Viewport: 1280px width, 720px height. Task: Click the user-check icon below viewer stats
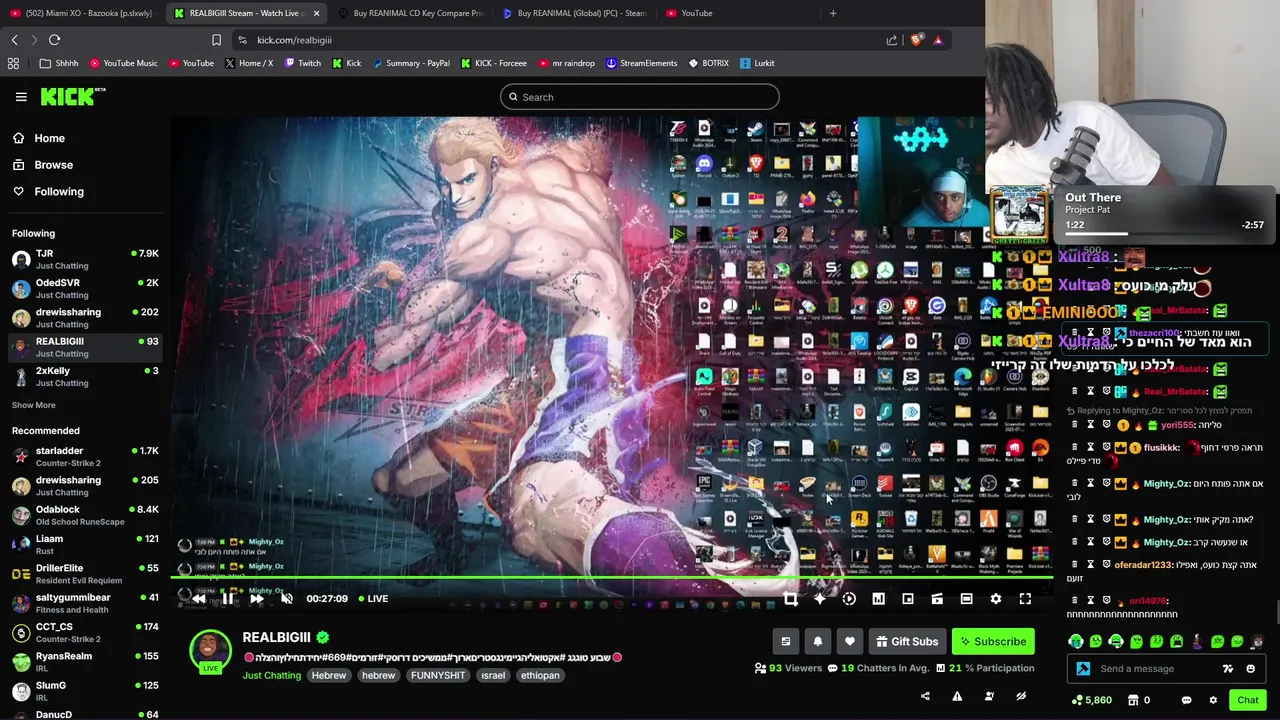[989, 696]
